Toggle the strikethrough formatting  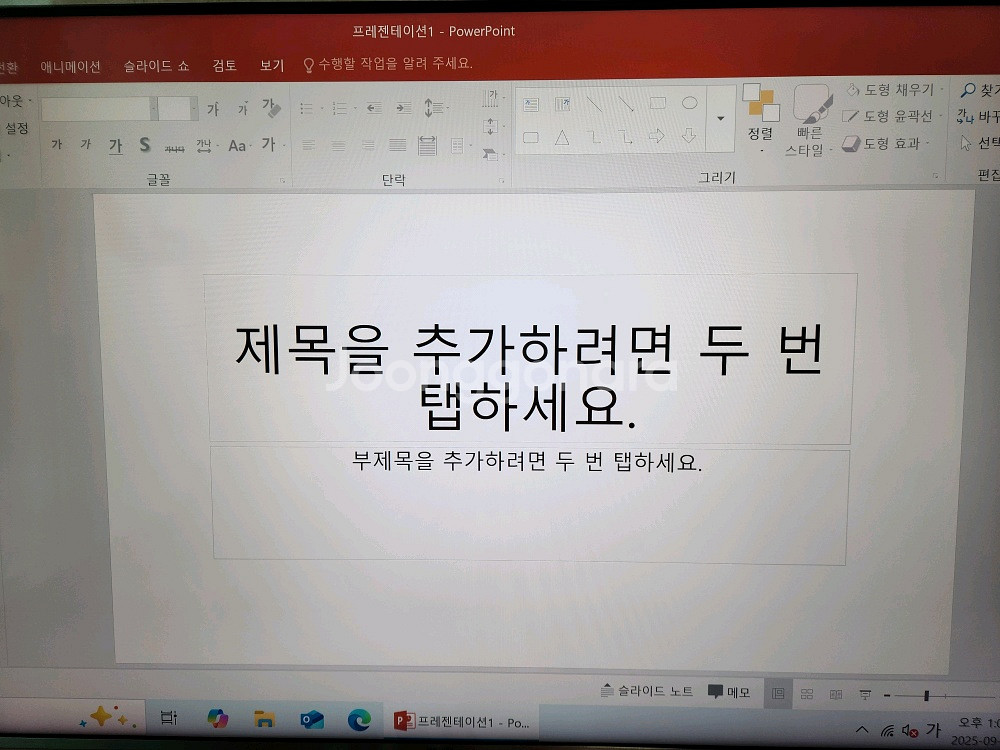[x=175, y=147]
